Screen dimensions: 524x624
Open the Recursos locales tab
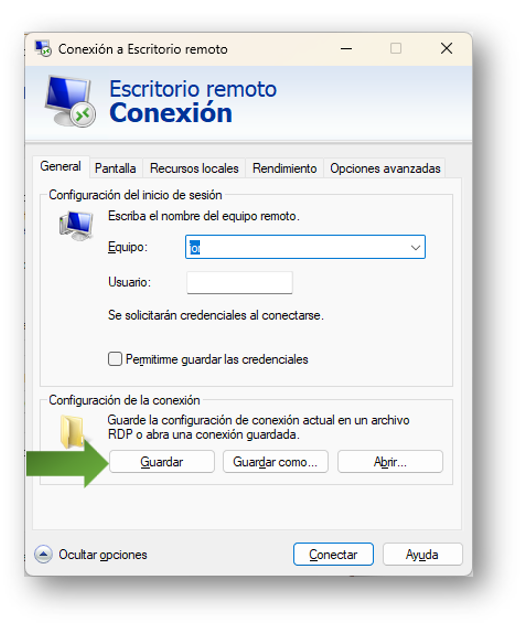click(x=194, y=168)
